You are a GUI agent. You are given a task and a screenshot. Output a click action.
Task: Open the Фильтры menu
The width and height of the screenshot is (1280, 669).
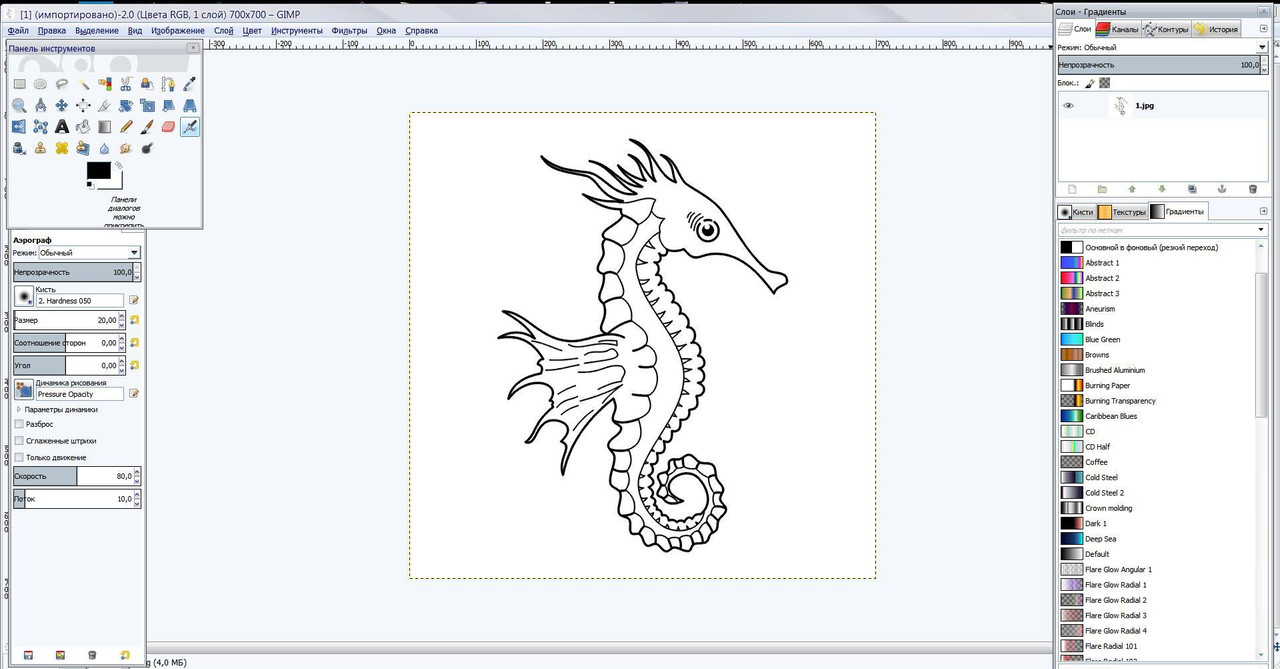point(349,31)
